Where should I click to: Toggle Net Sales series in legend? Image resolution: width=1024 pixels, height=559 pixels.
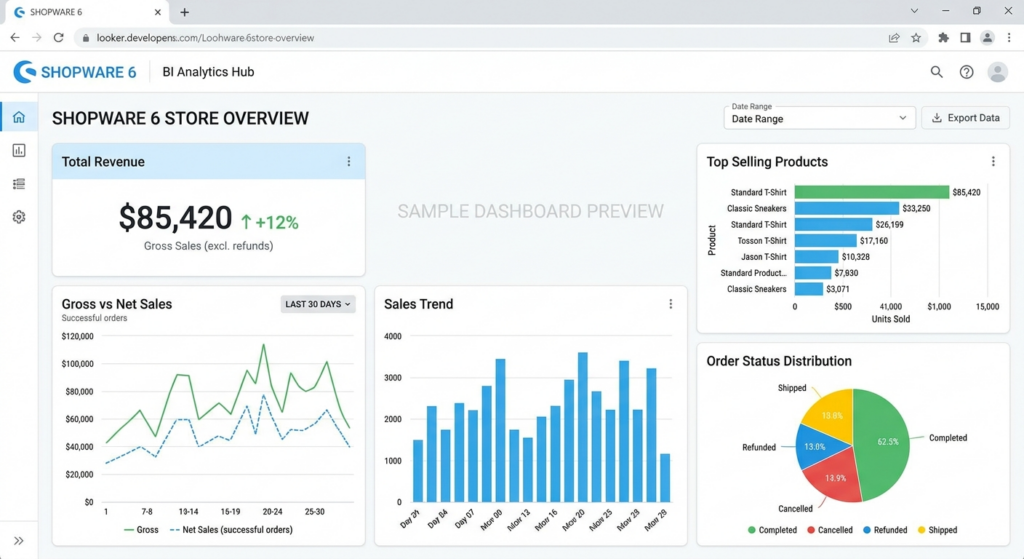pos(231,530)
